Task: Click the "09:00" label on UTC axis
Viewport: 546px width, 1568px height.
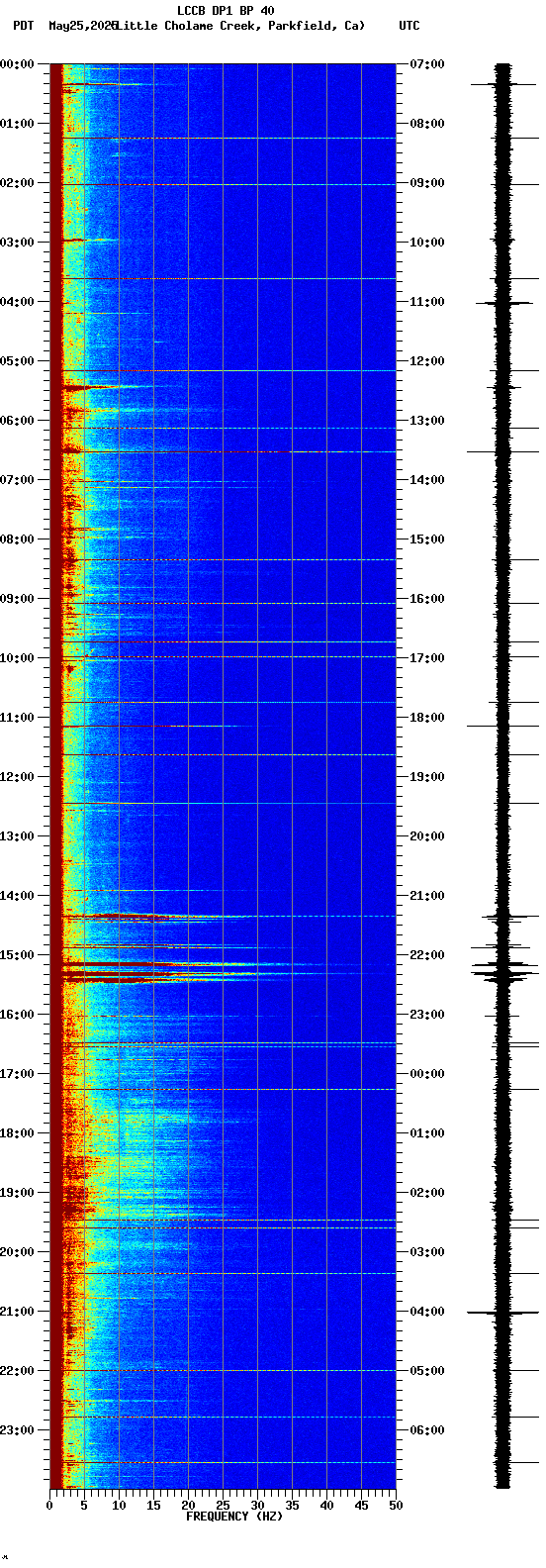Action: (x=427, y=183)
